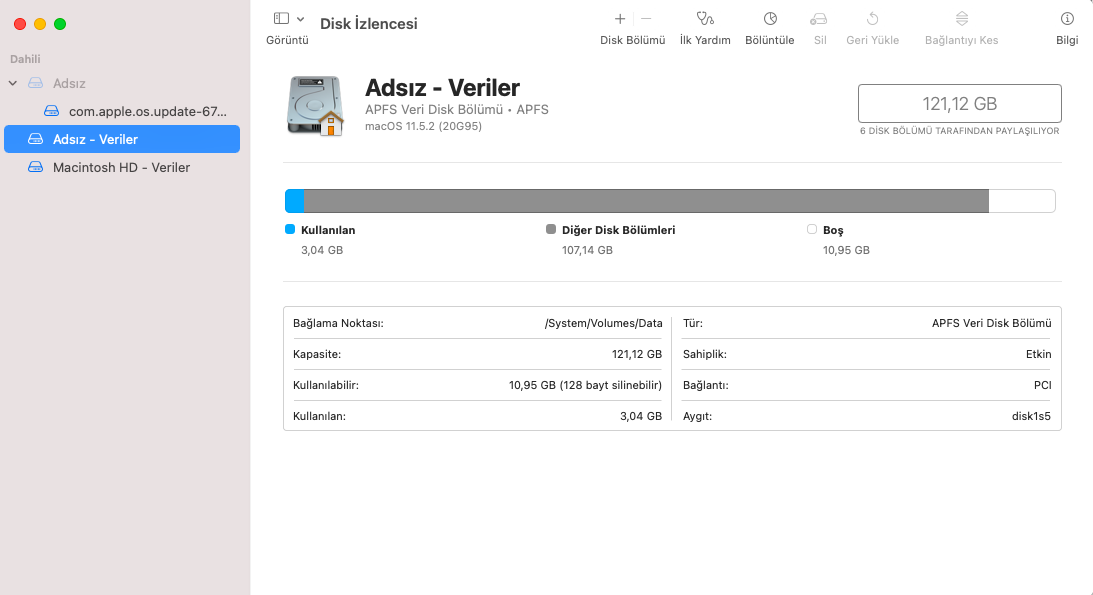The image size is (1093, 595).
Task: Click the Tür value APFS Veri Disk Bölümü
Action: (x=991, y=323)
